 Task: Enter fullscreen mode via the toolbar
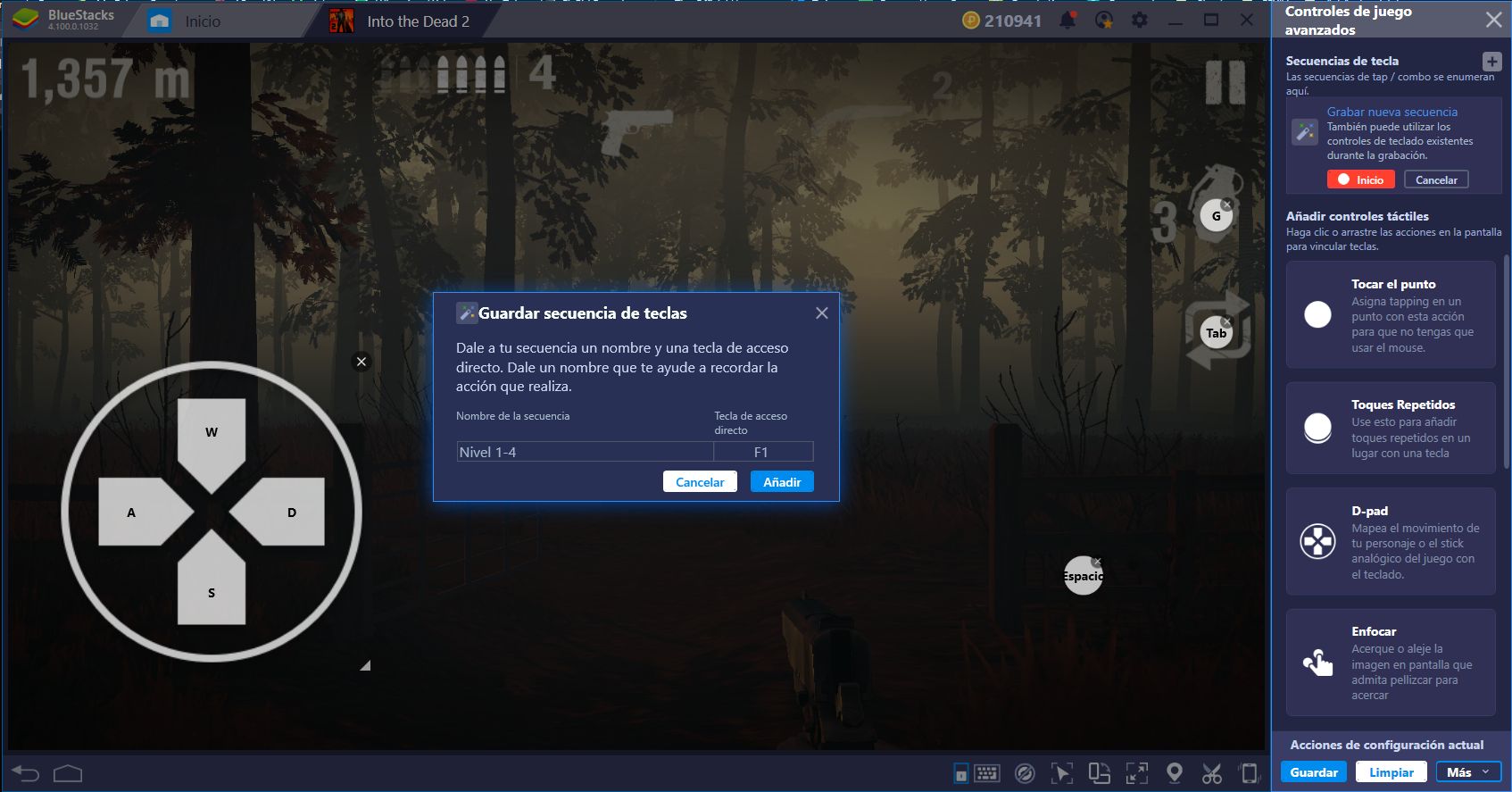1137,773
